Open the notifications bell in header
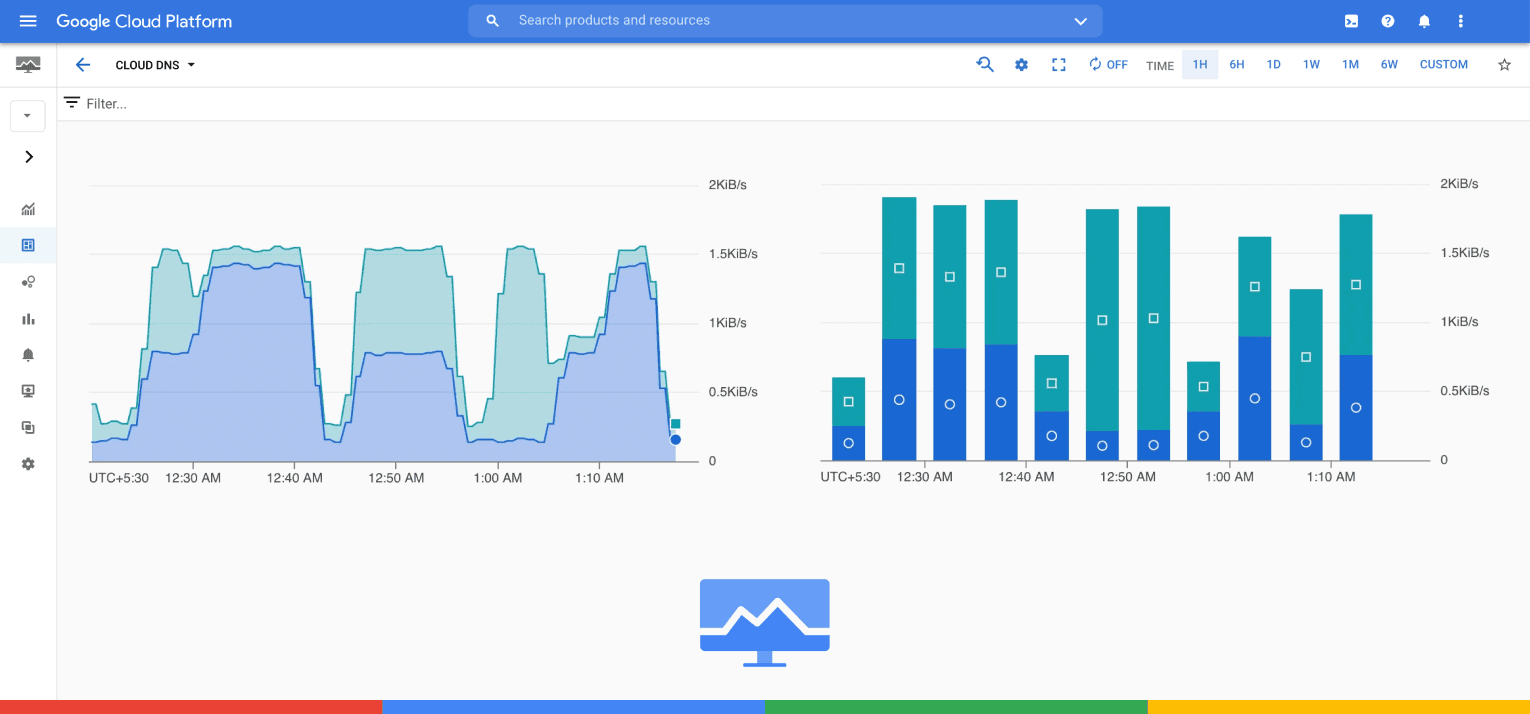Screen dimensions: 1530x714 coord(1424,21)
